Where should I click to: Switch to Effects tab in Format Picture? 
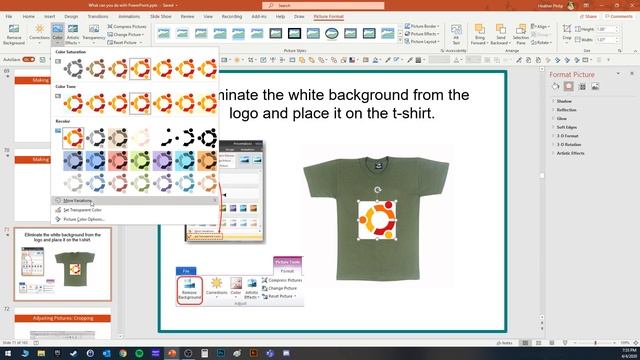pos(569,86)
